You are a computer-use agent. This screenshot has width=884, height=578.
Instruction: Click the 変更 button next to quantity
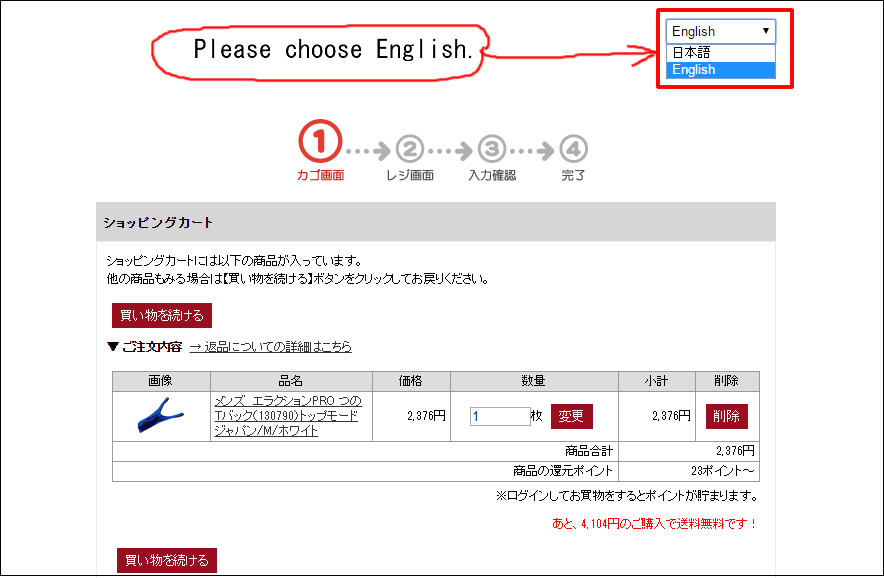click(571, 416)
